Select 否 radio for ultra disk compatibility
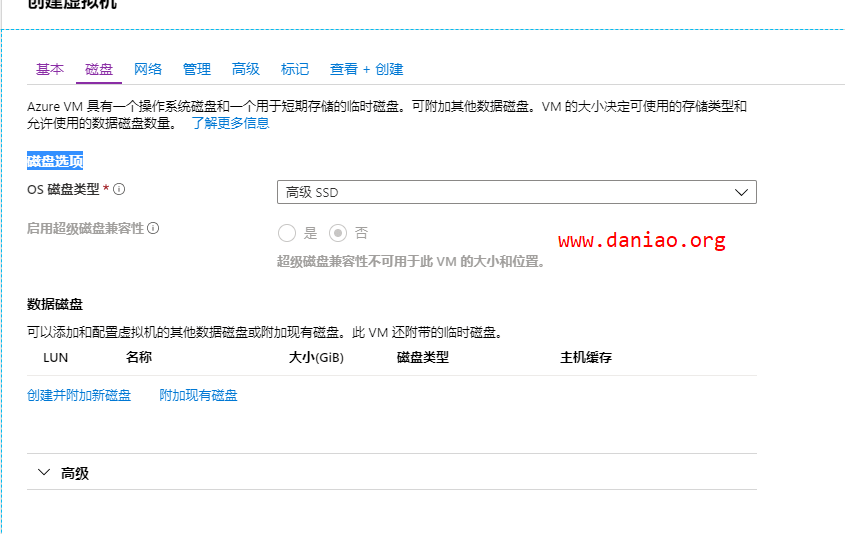This screenshot has width=845, height=534. pos(338,233)
